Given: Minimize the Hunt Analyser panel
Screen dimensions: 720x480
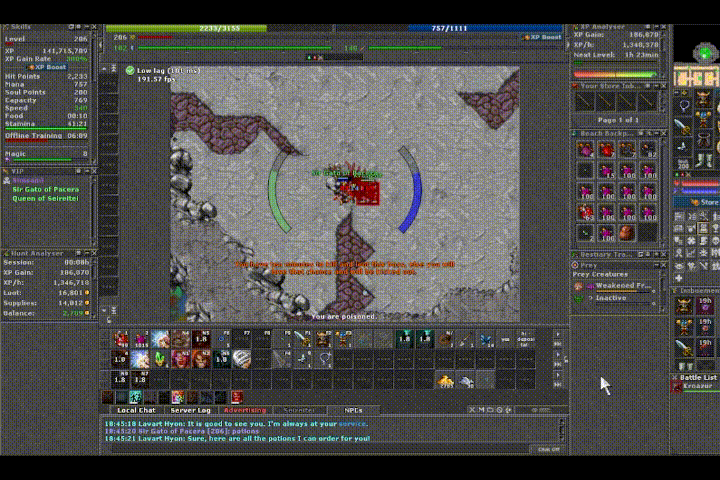Looking at the screenshot, I should pos(86,253).
